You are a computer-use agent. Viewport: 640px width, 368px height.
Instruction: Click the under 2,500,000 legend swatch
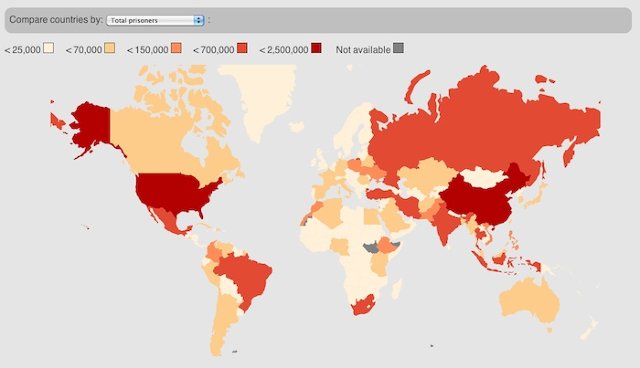316,48
